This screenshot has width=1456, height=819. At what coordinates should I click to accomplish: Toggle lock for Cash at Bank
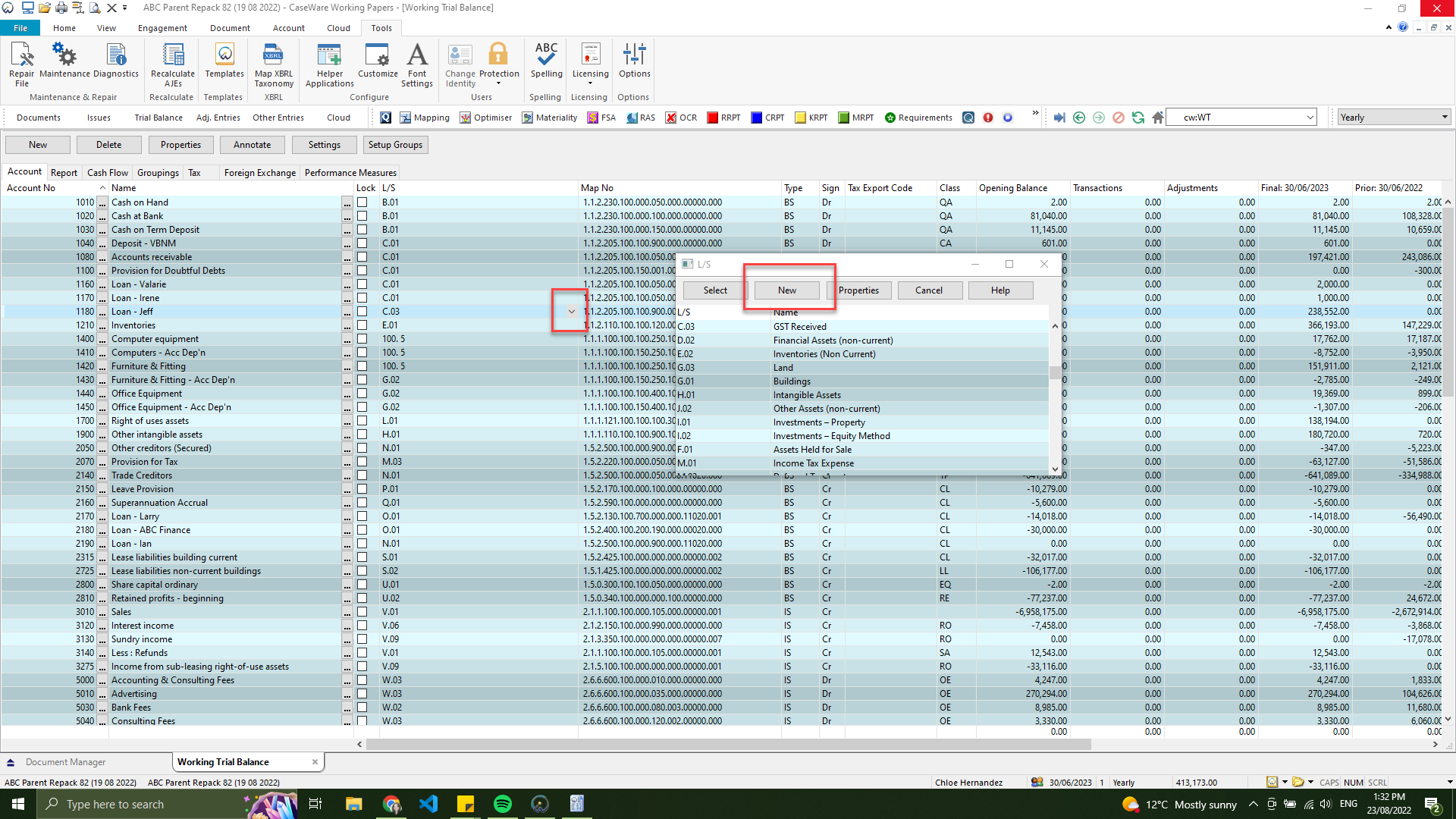pyautogui.click(x=362, y=216)
